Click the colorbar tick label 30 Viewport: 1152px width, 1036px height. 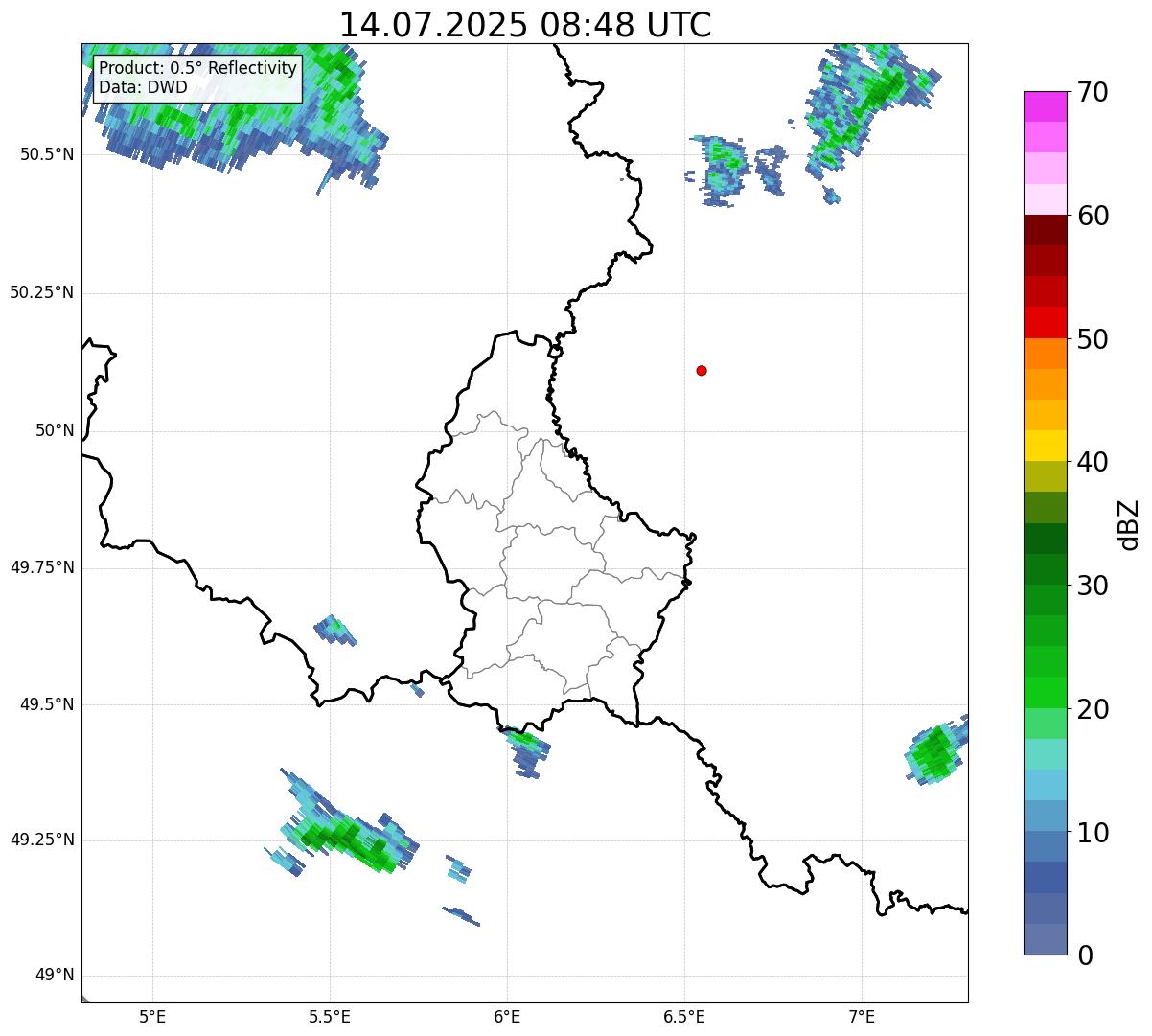tap(1093, 586)
